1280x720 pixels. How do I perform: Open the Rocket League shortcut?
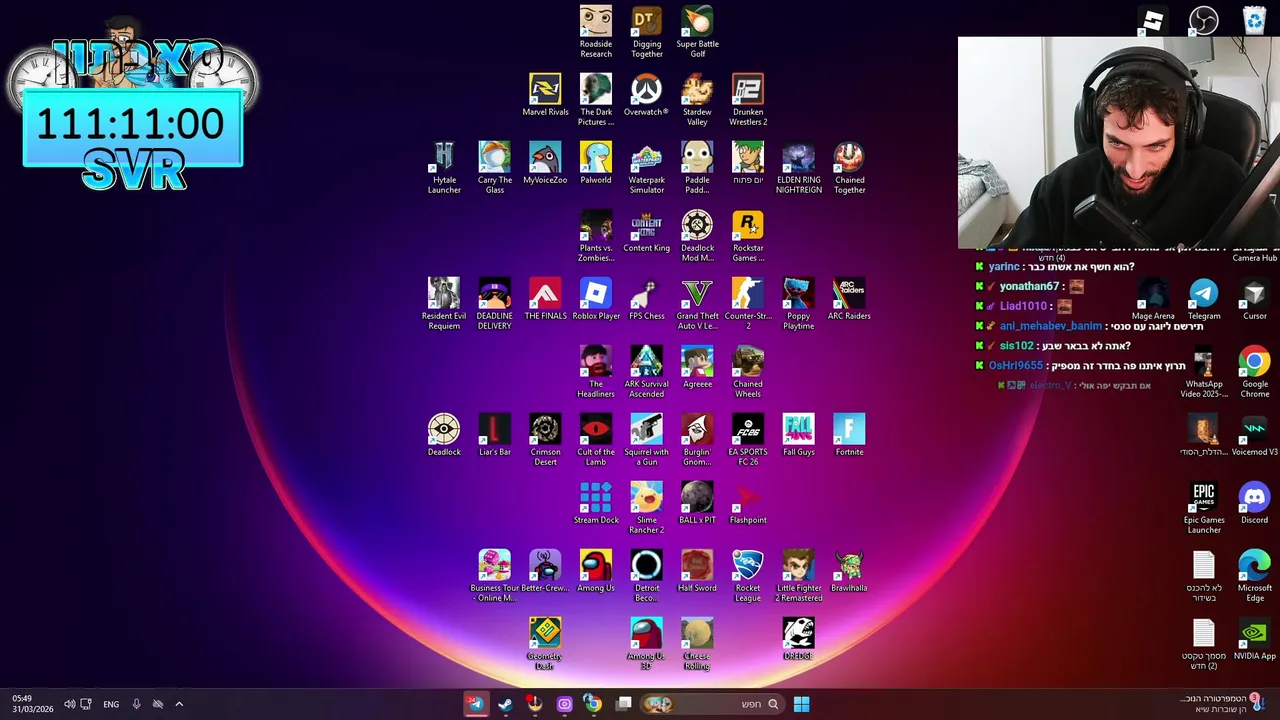coord(748,576)
